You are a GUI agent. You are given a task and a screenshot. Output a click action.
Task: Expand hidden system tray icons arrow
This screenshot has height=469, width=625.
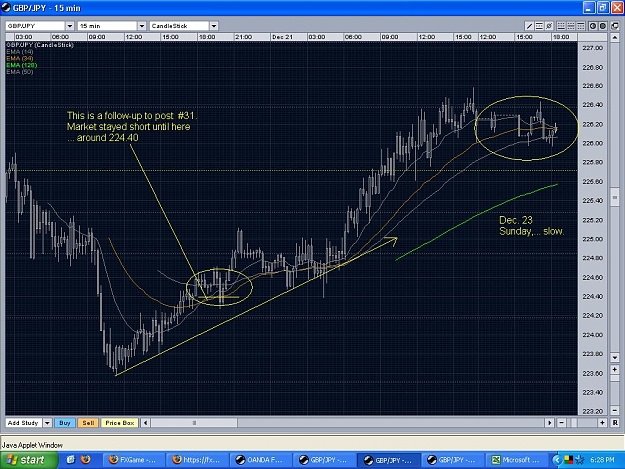(x=556, y=460)
